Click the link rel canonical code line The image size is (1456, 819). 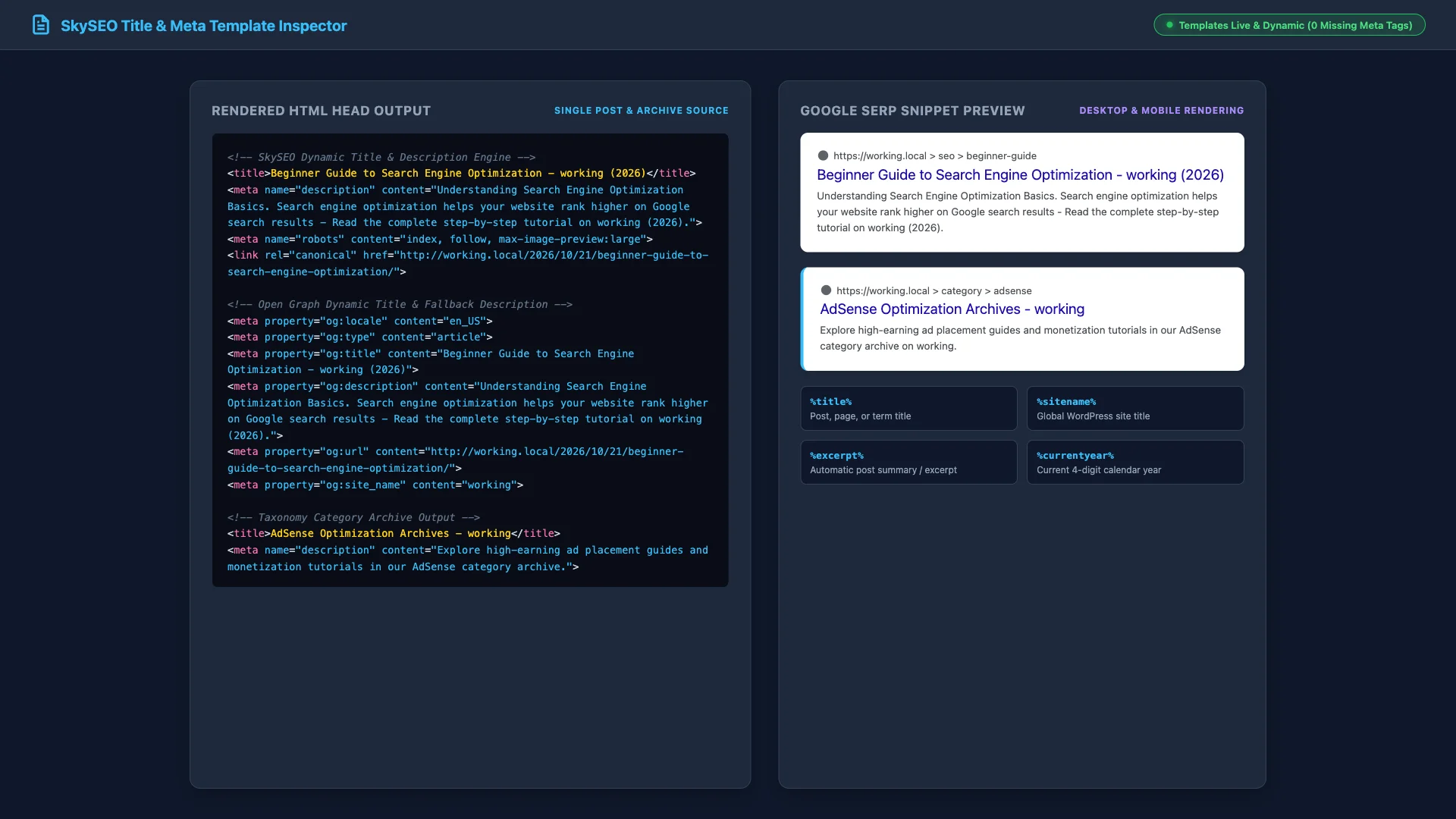click(x=468, y=263)
